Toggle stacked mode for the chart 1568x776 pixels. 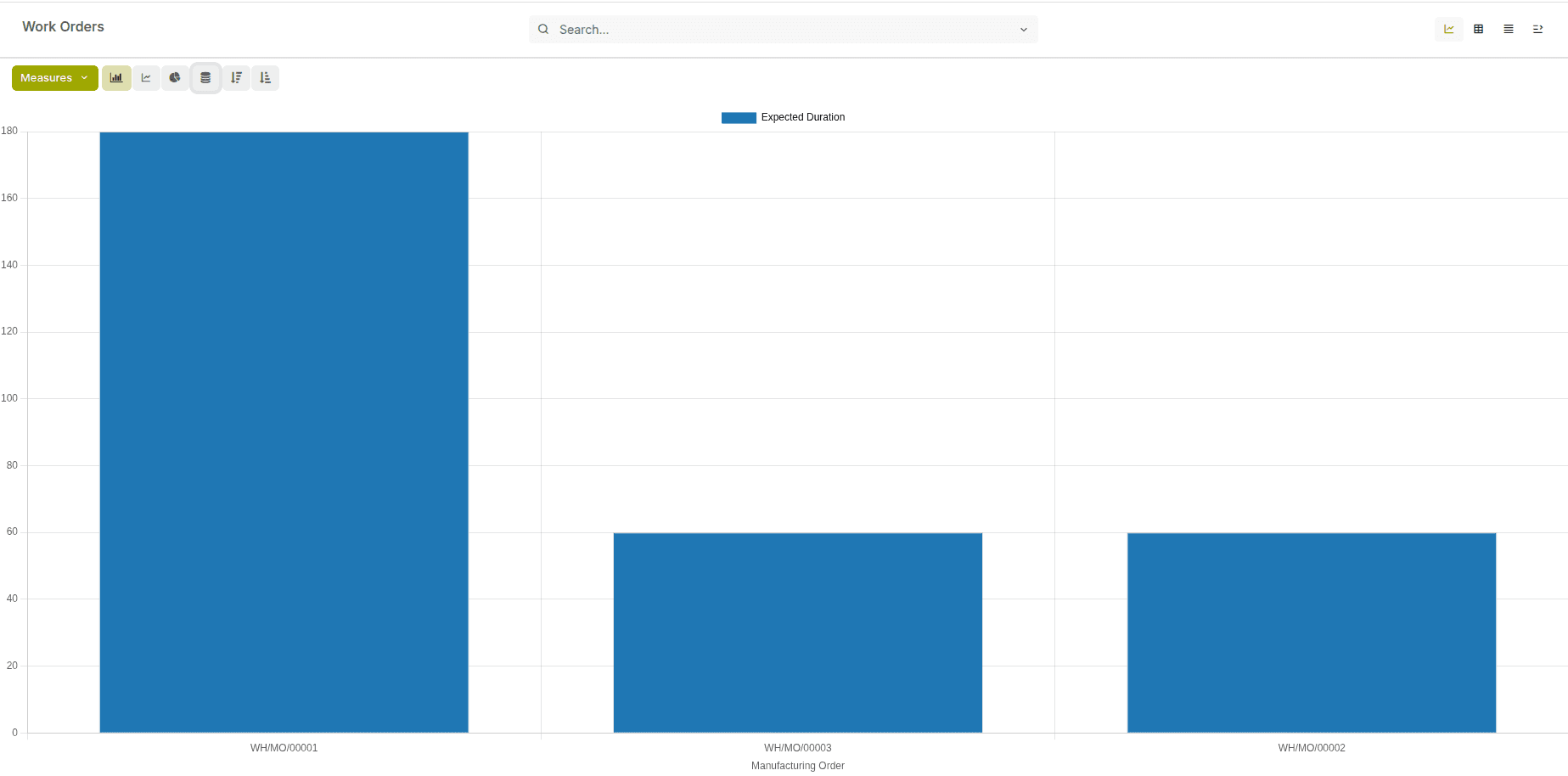(x=205, y=77)
